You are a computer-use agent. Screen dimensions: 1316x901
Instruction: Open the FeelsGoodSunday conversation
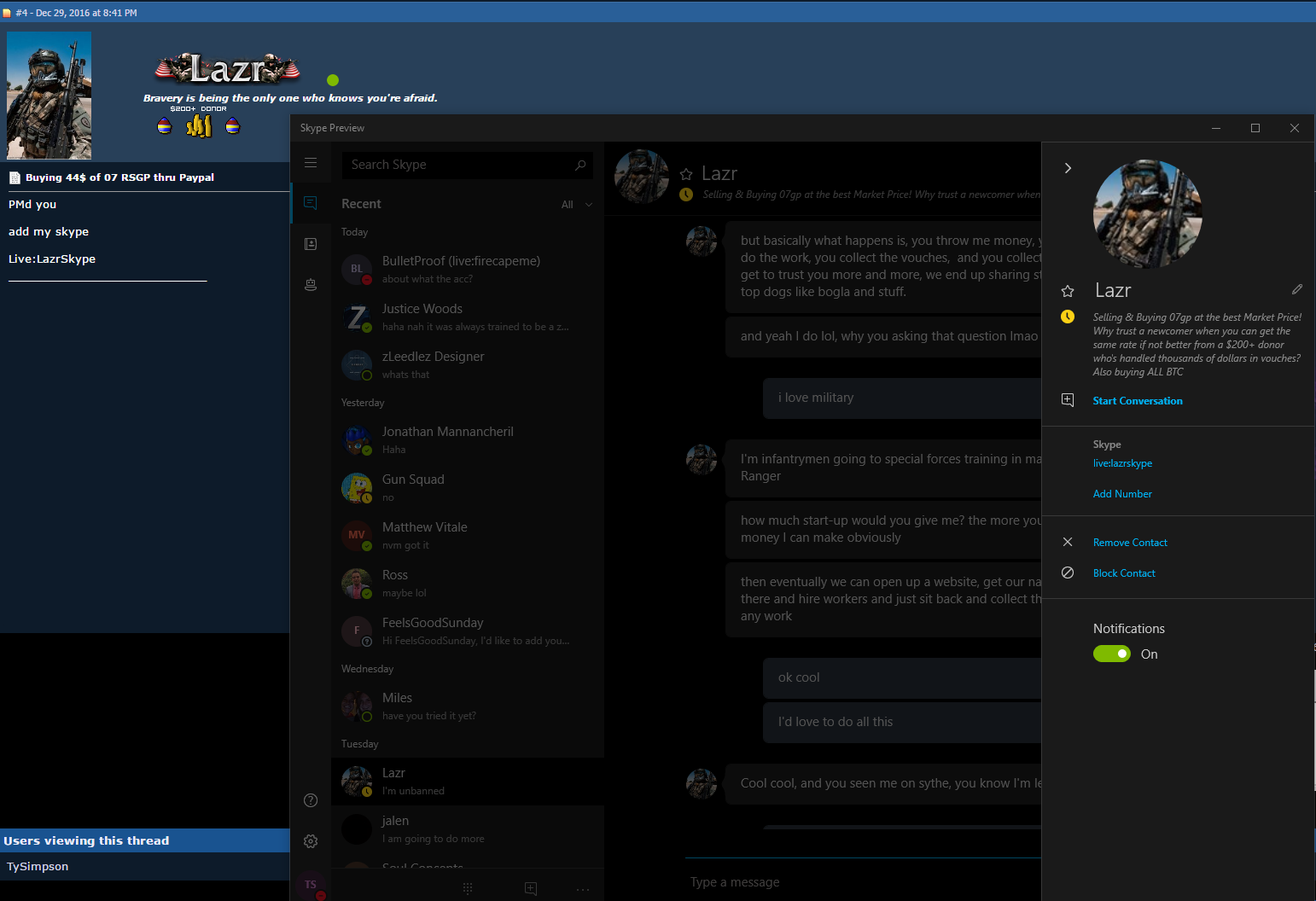coord(468,631)
